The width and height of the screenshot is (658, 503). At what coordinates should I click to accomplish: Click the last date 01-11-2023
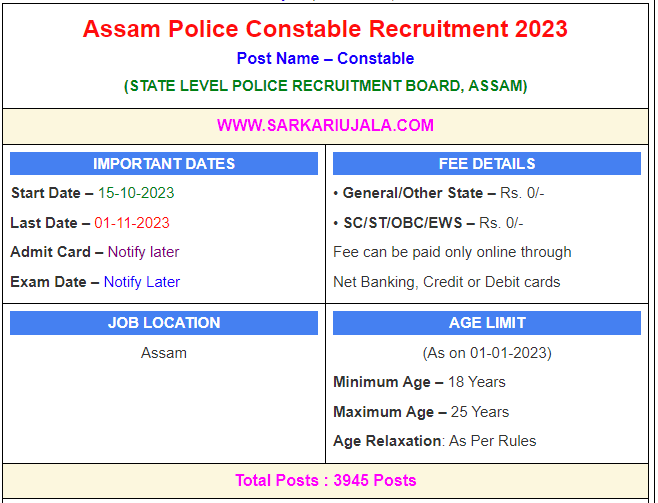click(x=132, y=223)
